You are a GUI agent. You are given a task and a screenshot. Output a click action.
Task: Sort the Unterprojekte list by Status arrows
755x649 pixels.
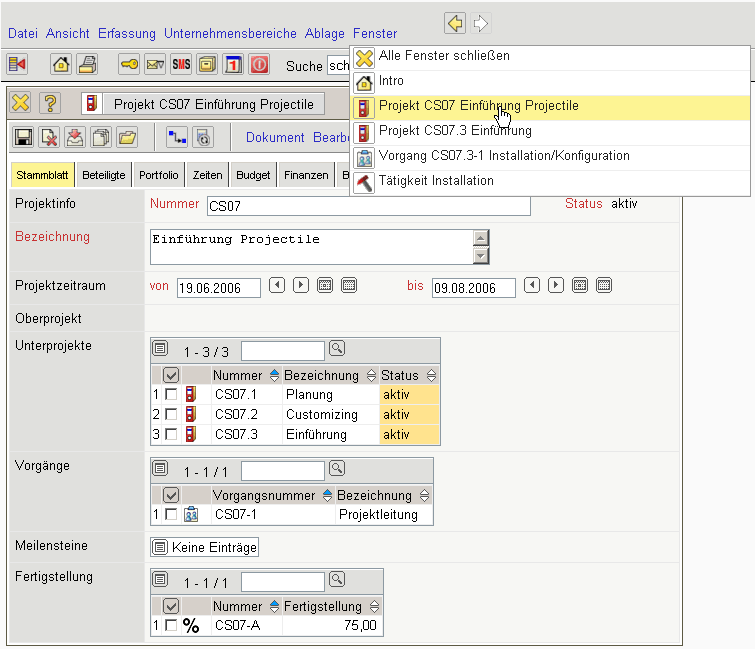(431, 375)
